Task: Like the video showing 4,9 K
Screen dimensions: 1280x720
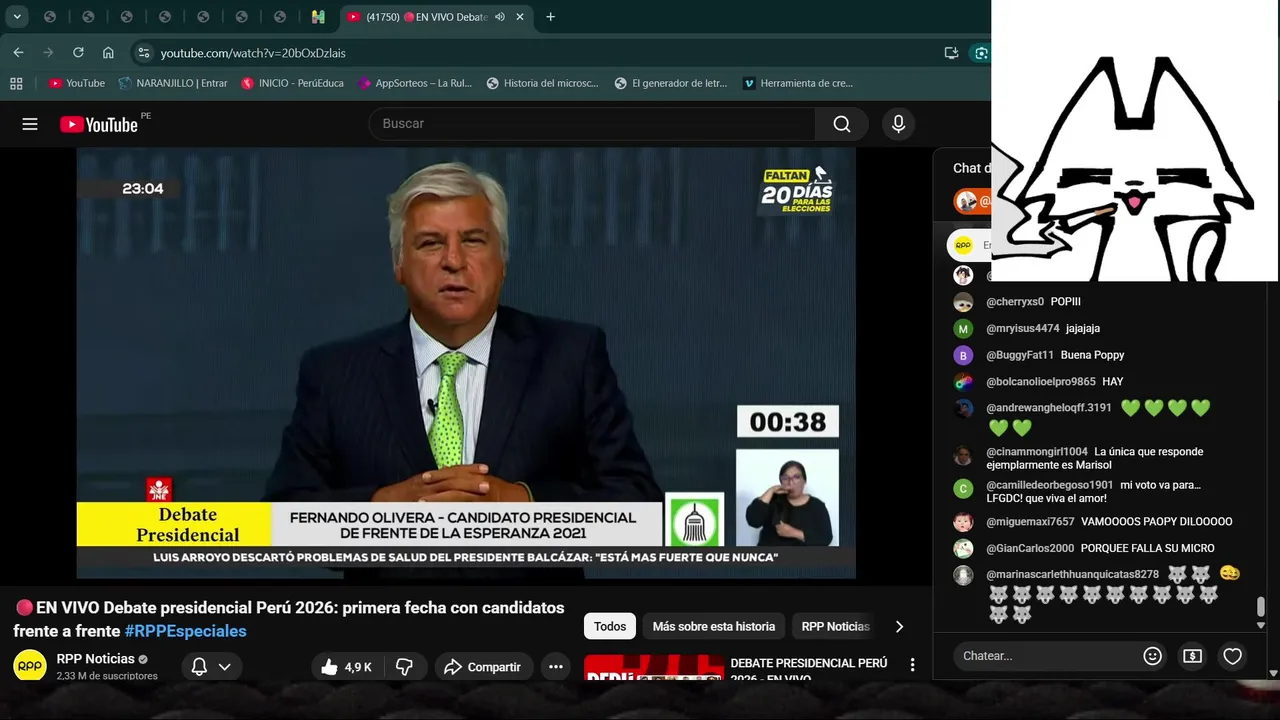Action: [x=346, y=667]
